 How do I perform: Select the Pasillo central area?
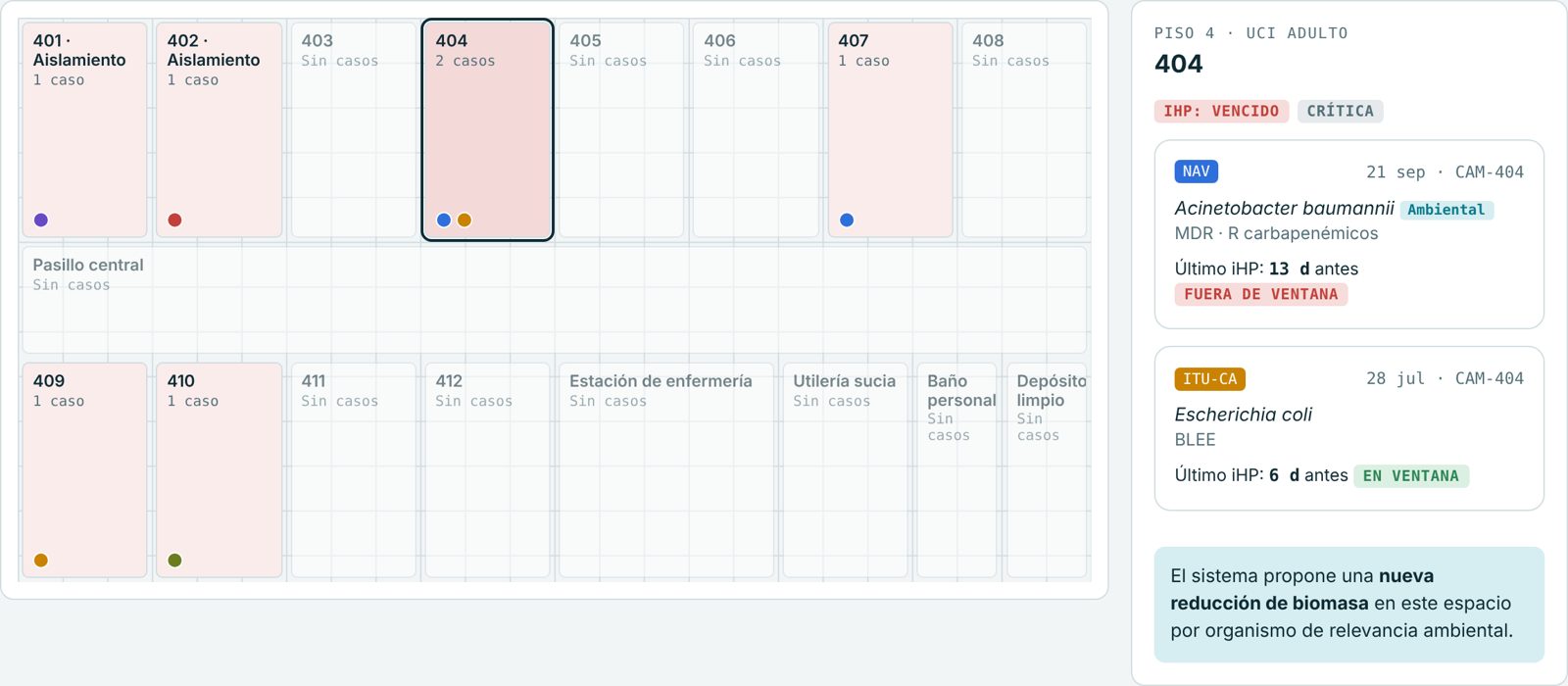click(x=555, y=300)
